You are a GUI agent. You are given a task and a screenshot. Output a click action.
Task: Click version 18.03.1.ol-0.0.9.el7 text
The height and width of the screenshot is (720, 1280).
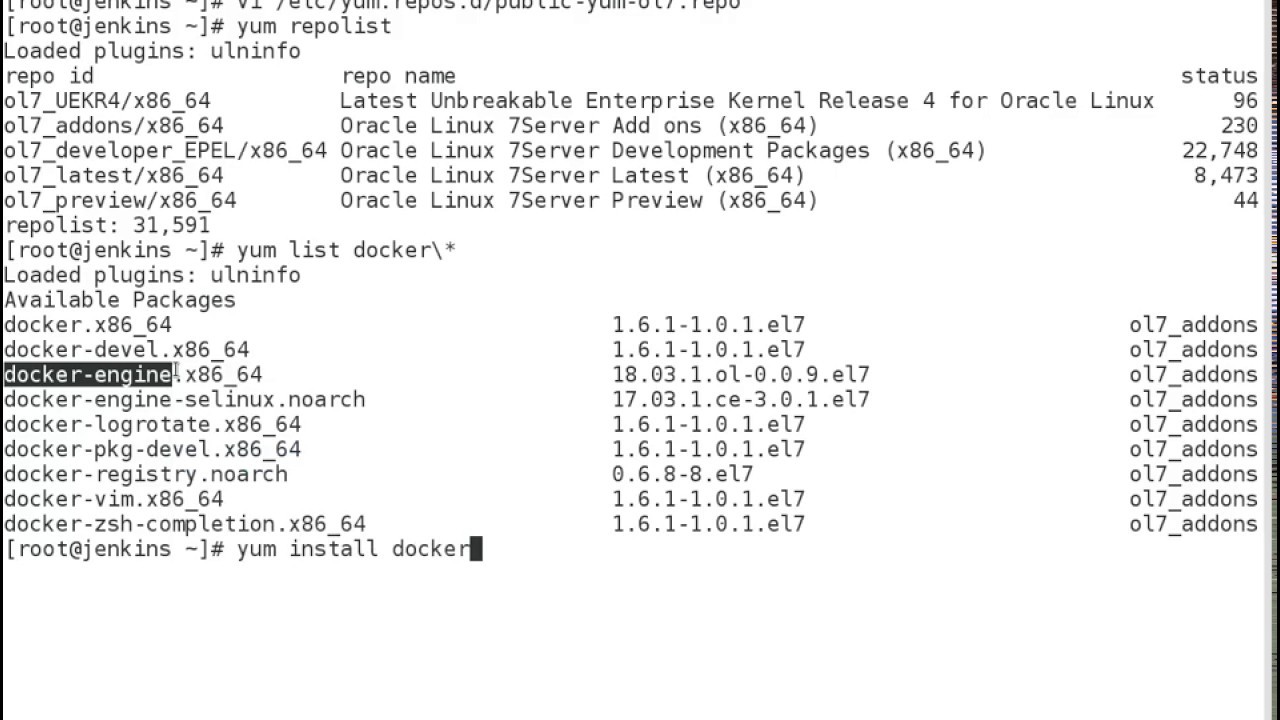(x=741, y=375)
